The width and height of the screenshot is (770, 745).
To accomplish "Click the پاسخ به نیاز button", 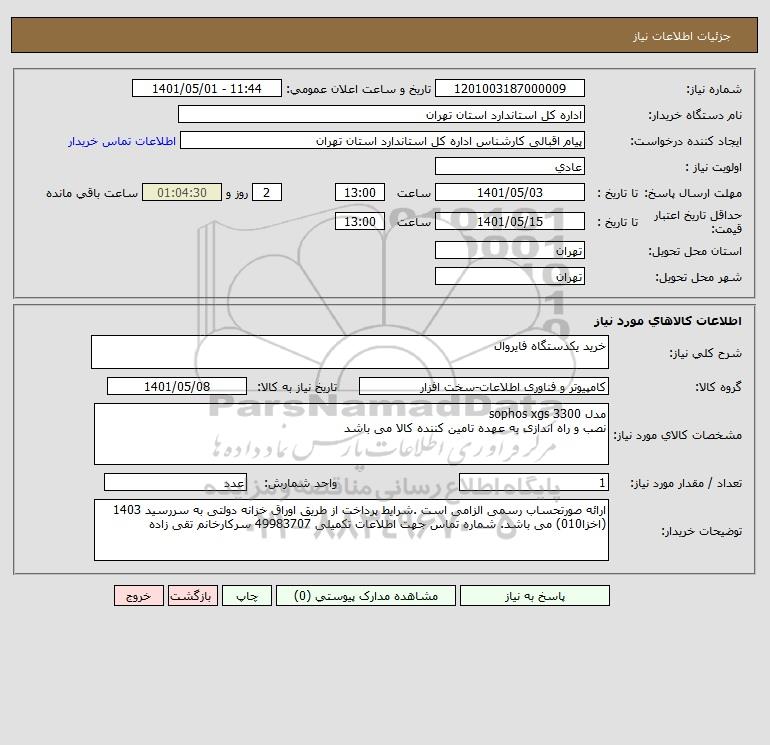I will pyautogui.click(x=535, y=595).
